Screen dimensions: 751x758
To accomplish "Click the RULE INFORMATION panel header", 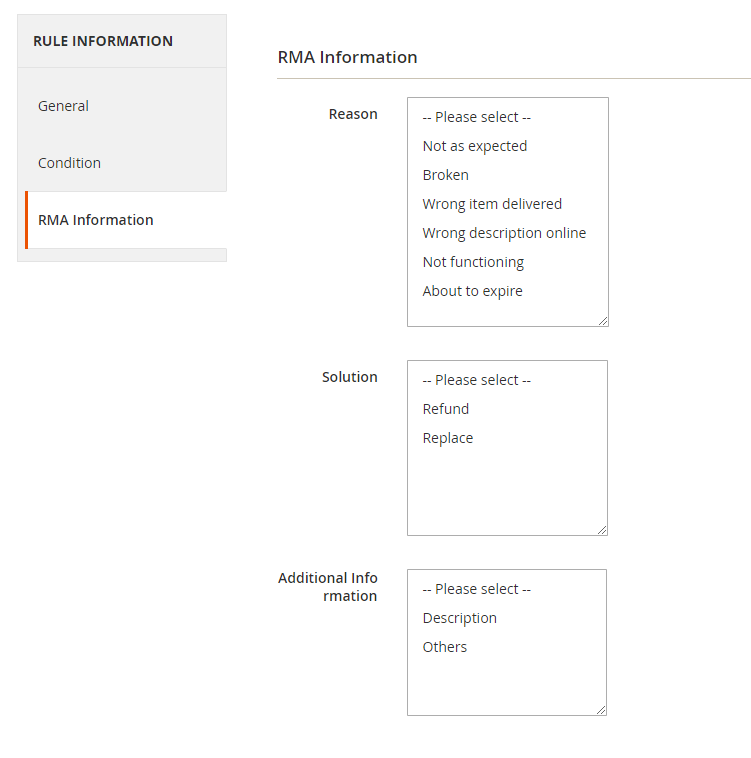I will tap(103, 41).
